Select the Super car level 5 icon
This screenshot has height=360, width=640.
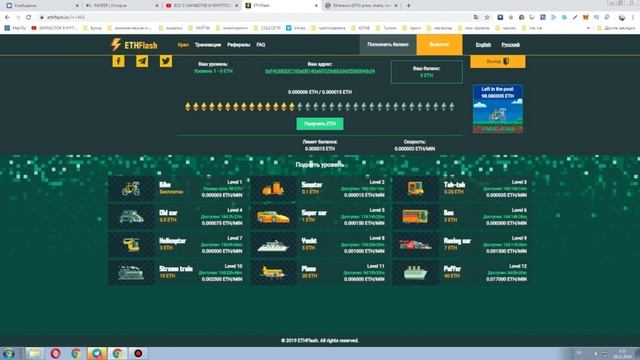[273, 216]
